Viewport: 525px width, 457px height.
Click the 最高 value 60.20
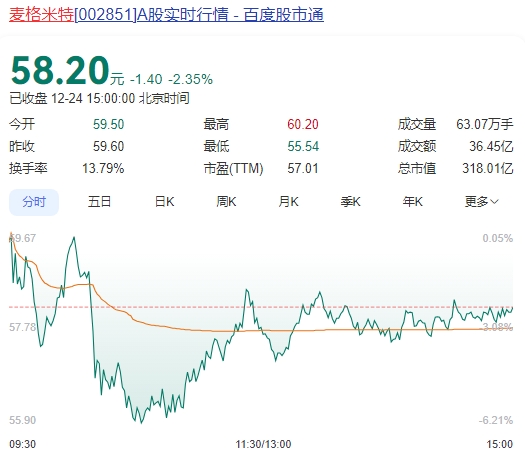(303, 125)
